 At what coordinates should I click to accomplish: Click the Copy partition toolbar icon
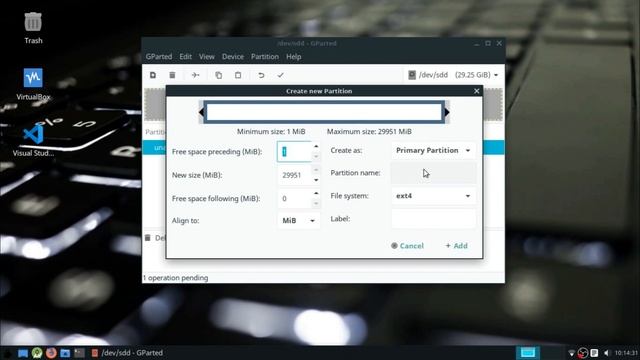point(219,75)
